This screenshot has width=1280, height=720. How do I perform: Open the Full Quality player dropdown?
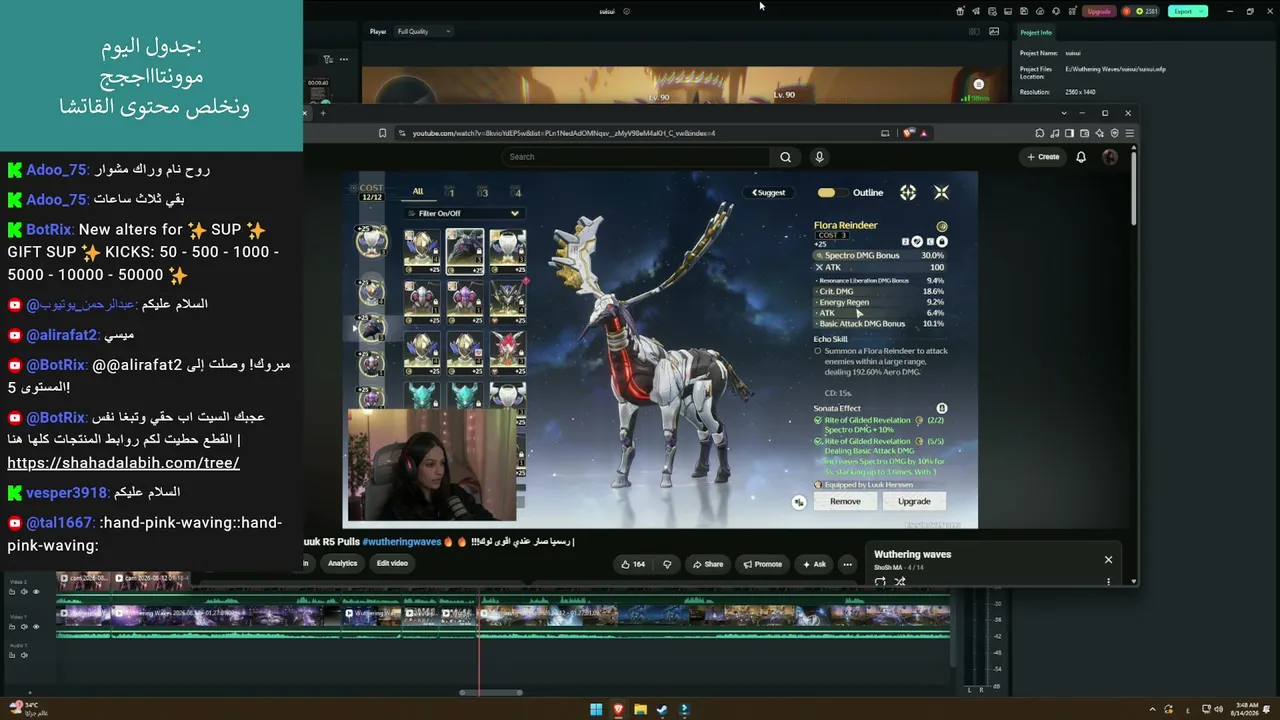point(423,31)
